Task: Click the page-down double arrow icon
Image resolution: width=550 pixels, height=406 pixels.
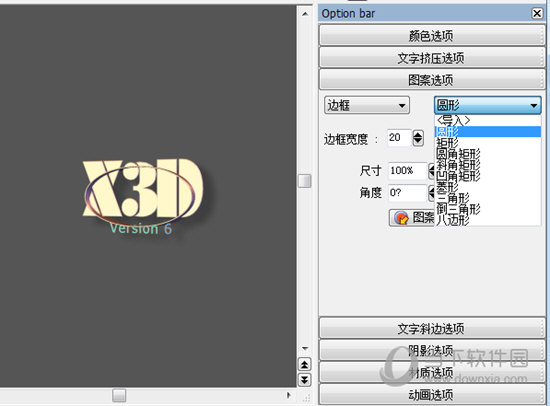Action: pos(304,380)
